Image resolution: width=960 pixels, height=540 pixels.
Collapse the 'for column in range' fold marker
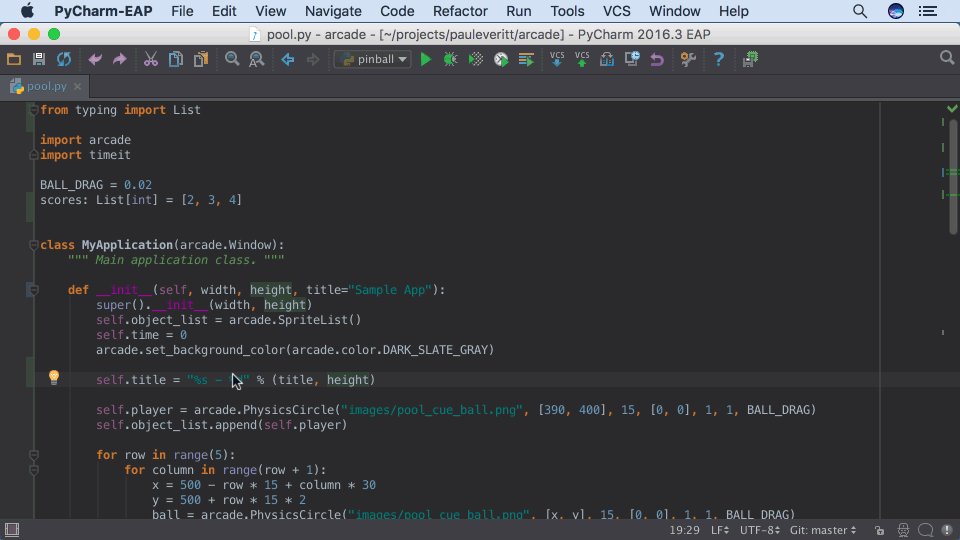[x=34, y=470]
